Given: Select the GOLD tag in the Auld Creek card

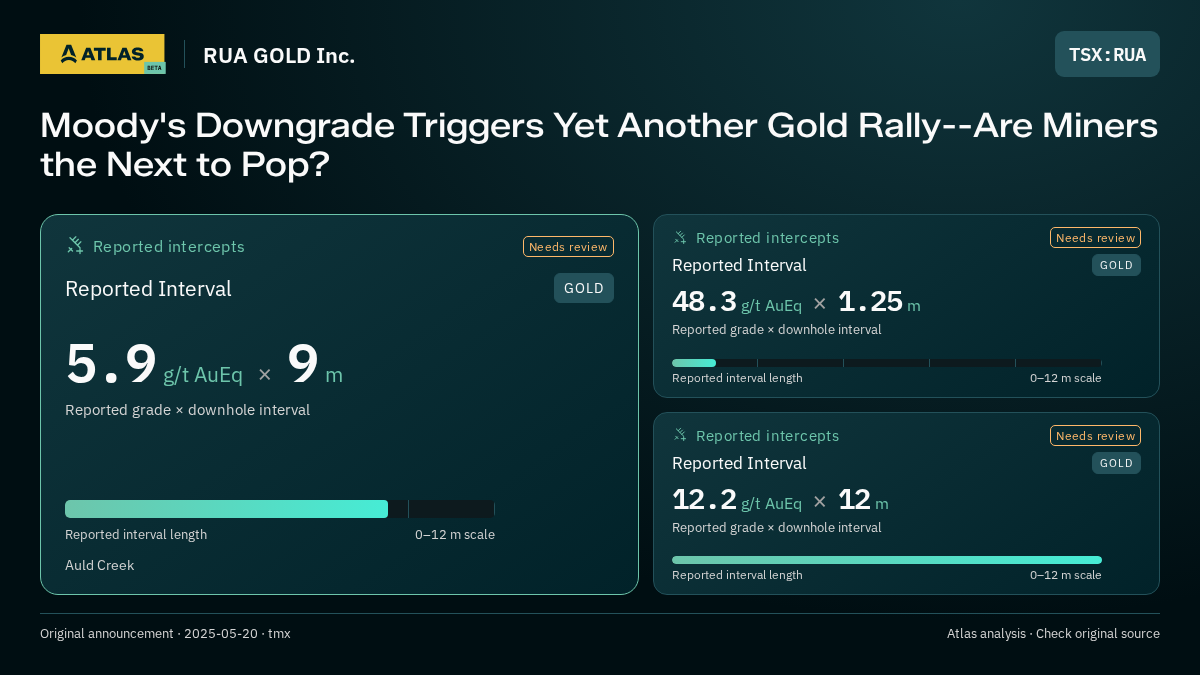Looking at the screenshot, I should (x=584, y=288).
